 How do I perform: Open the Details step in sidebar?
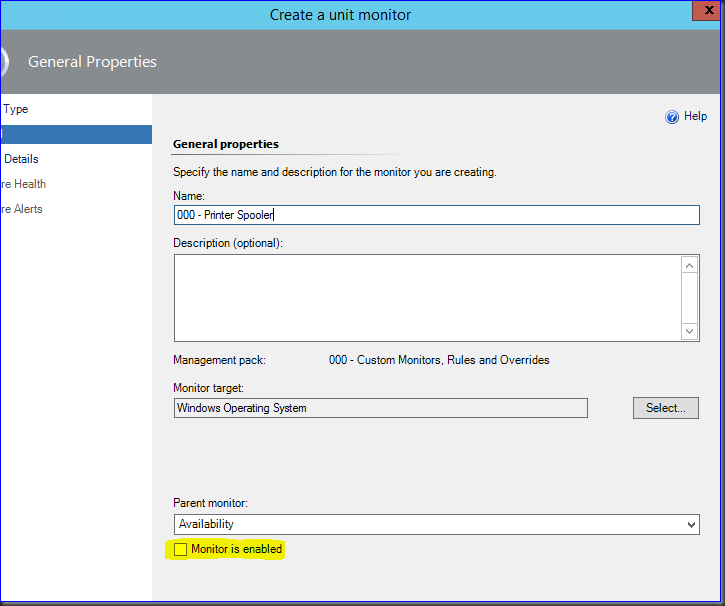tap(21, 159)
